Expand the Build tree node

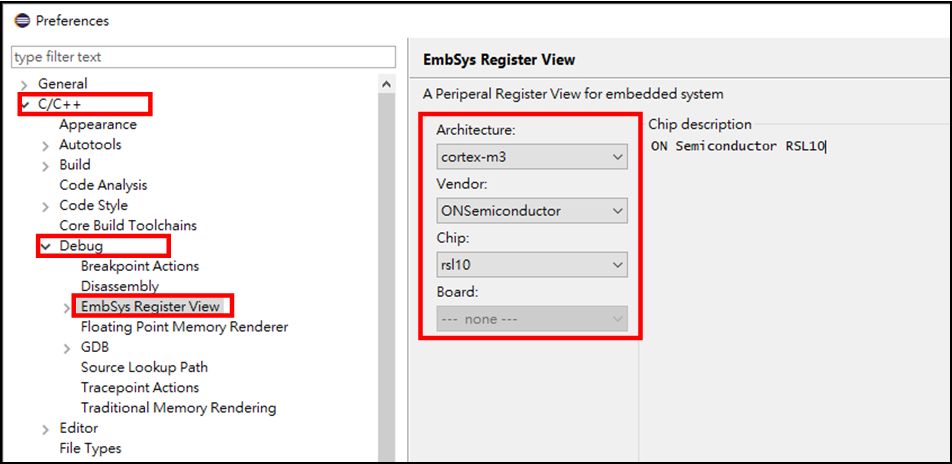46,166
